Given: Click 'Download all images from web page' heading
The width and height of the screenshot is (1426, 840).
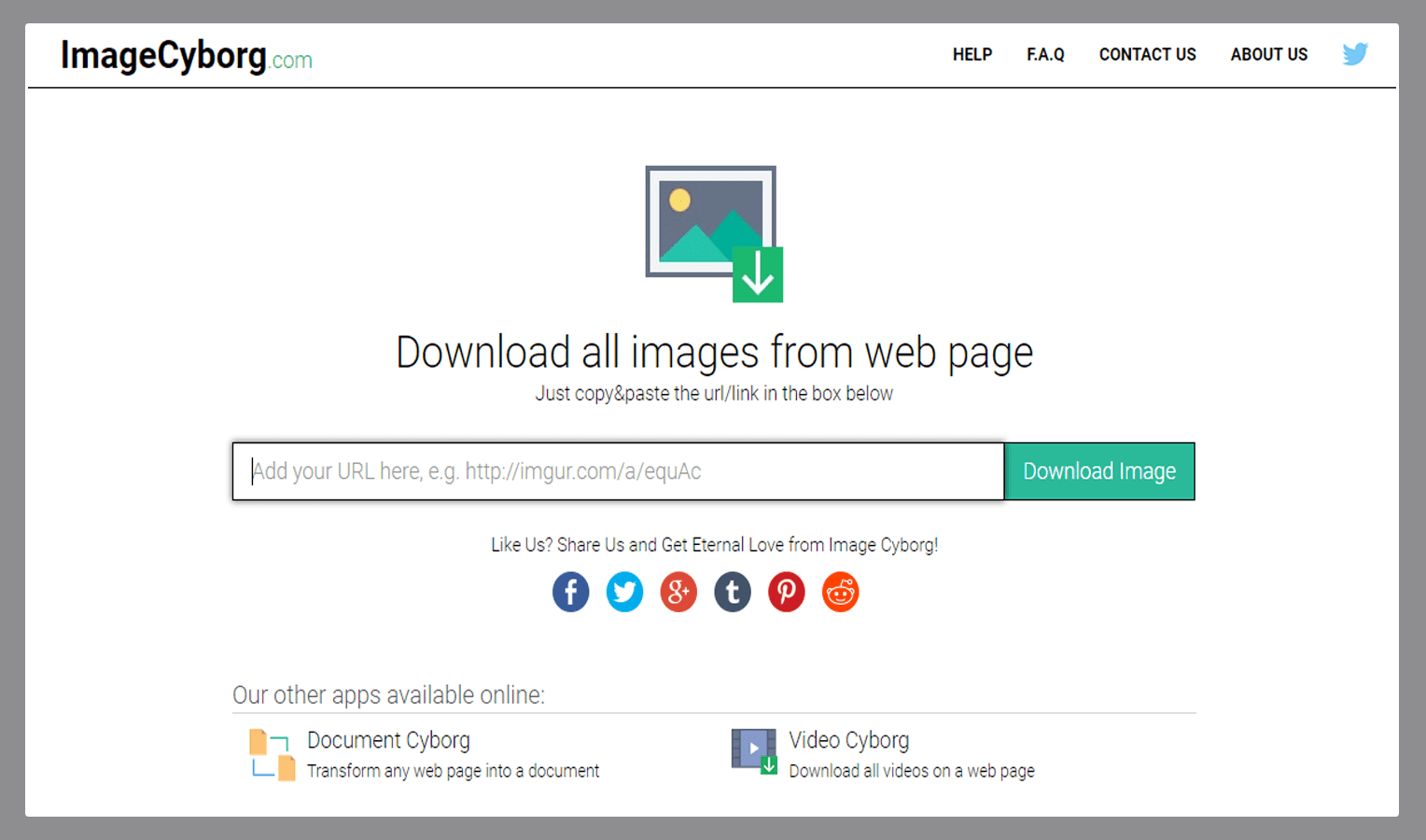Looking at the screenshot, I should tap(714, 353).
